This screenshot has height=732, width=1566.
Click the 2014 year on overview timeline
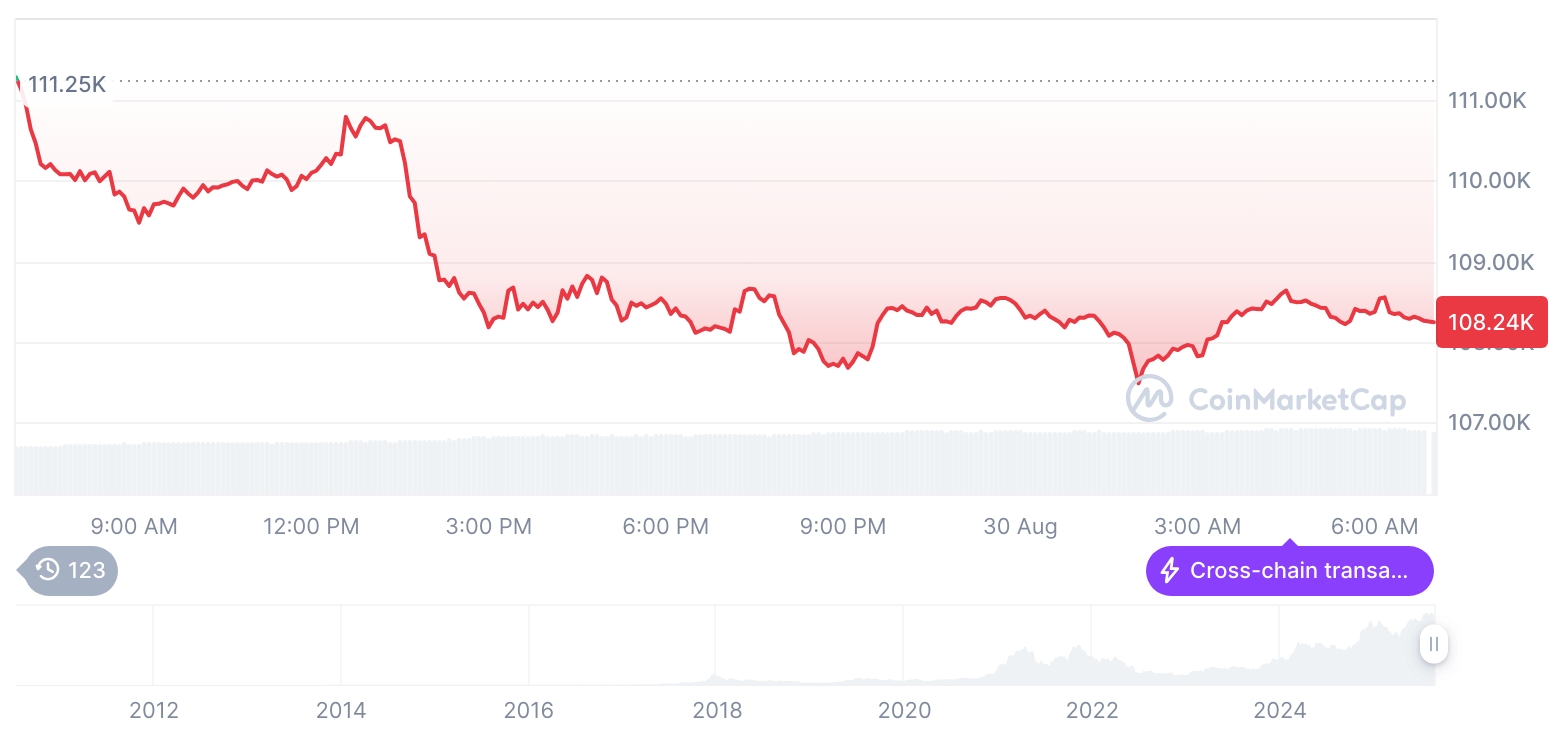341,711
